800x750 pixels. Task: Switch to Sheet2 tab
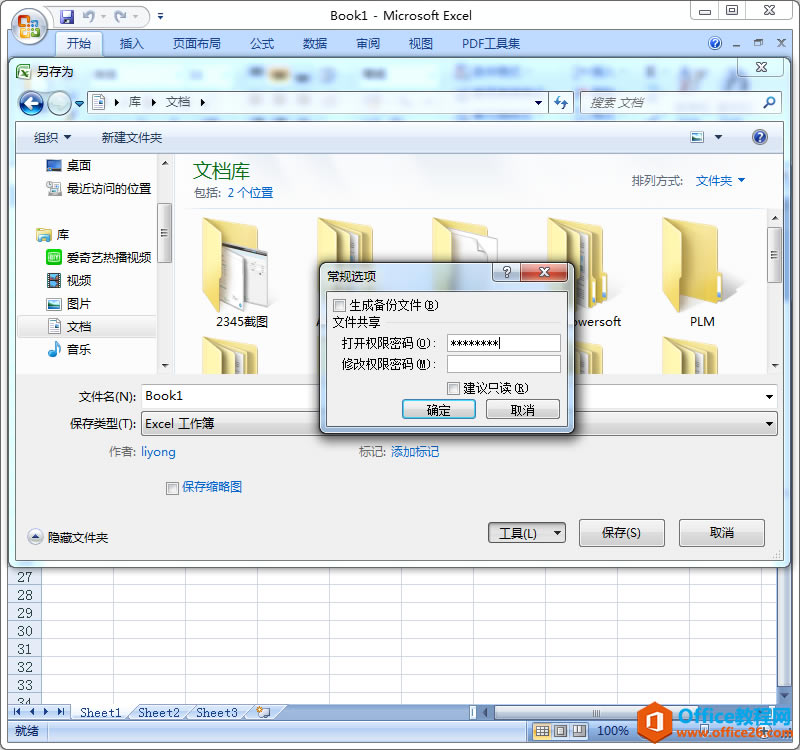click(159, 712)
